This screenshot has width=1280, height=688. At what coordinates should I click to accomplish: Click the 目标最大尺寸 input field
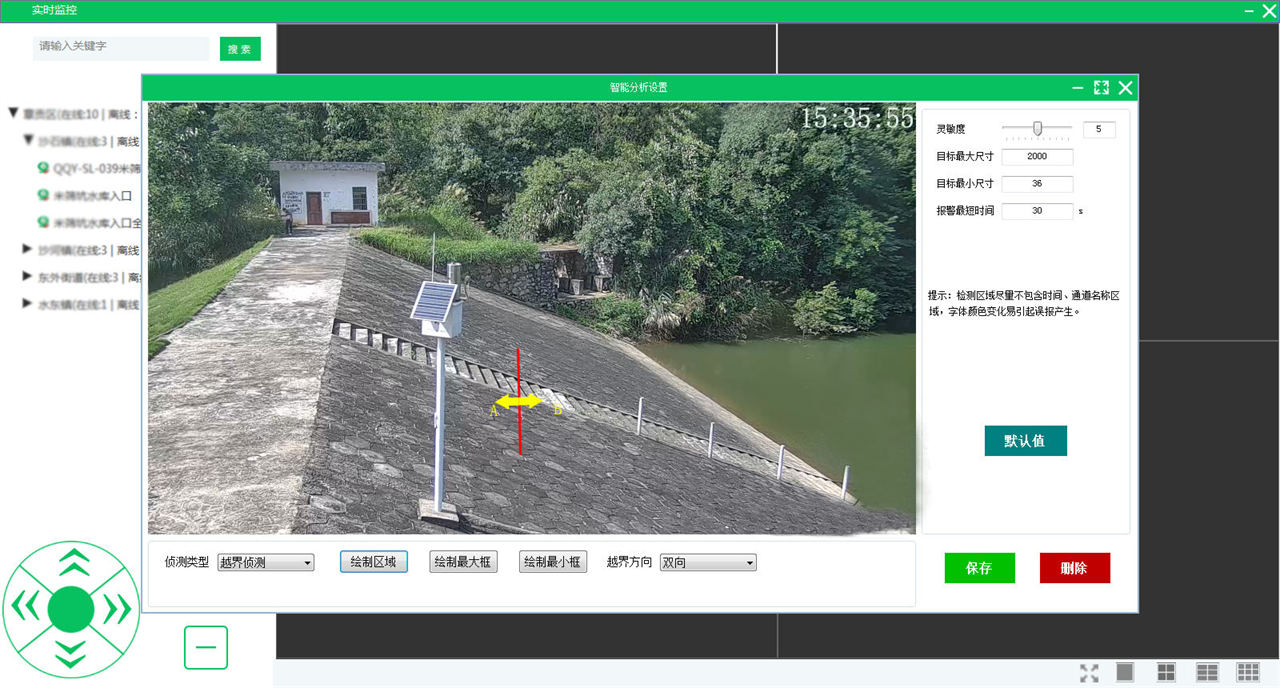coord(1036,157)
